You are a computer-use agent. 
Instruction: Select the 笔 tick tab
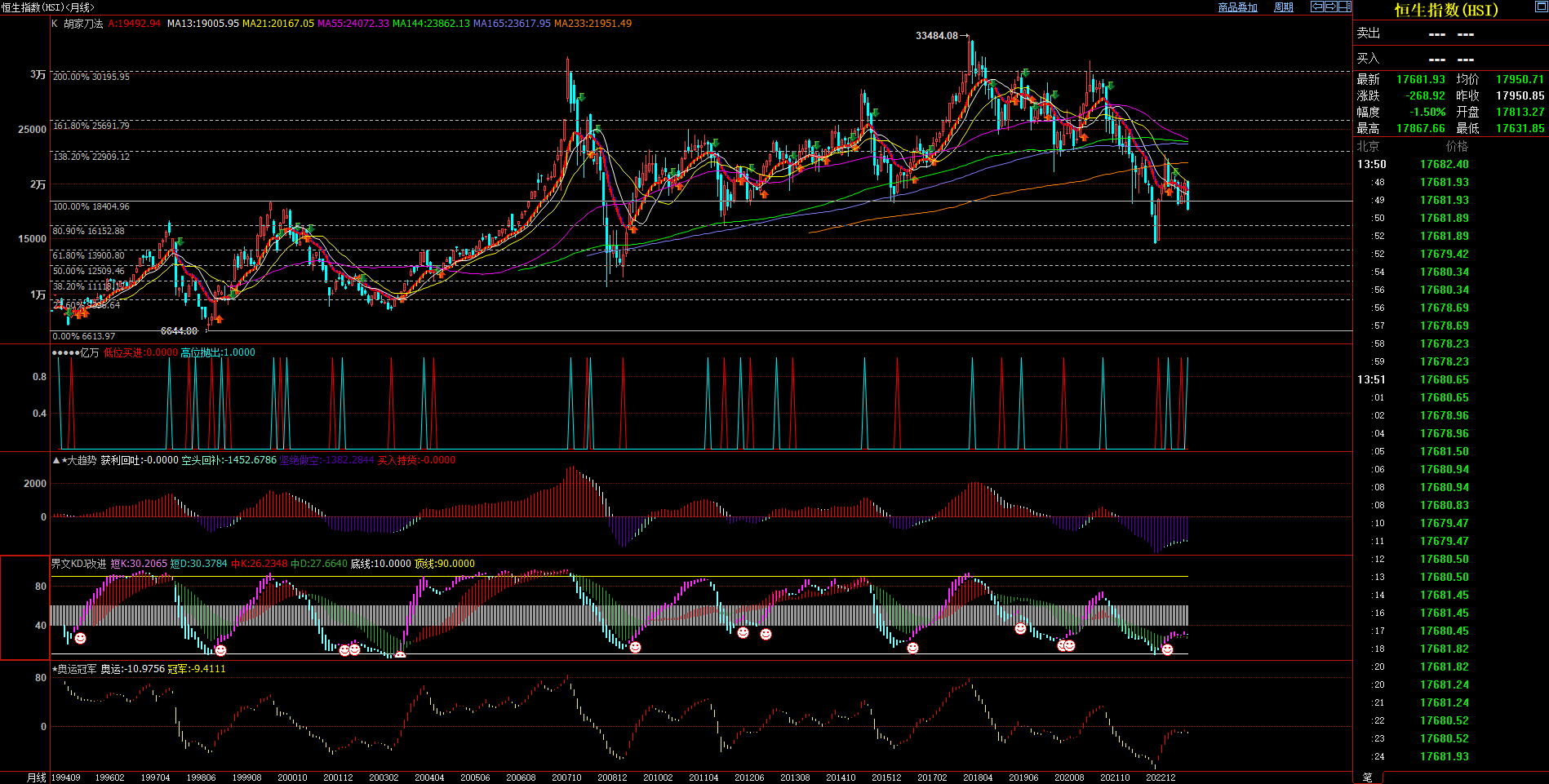pos(1368,777)
